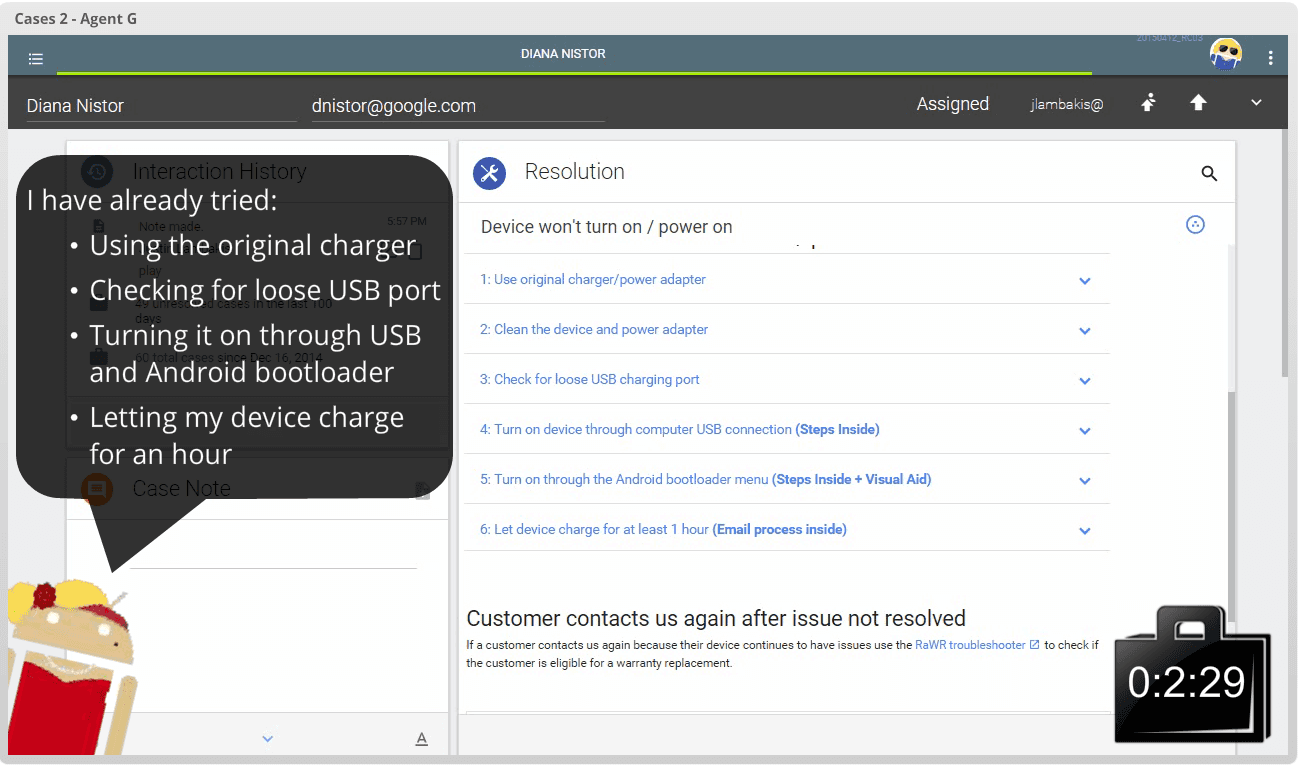Expand the case header chevron

click(x=1257, y=103)
